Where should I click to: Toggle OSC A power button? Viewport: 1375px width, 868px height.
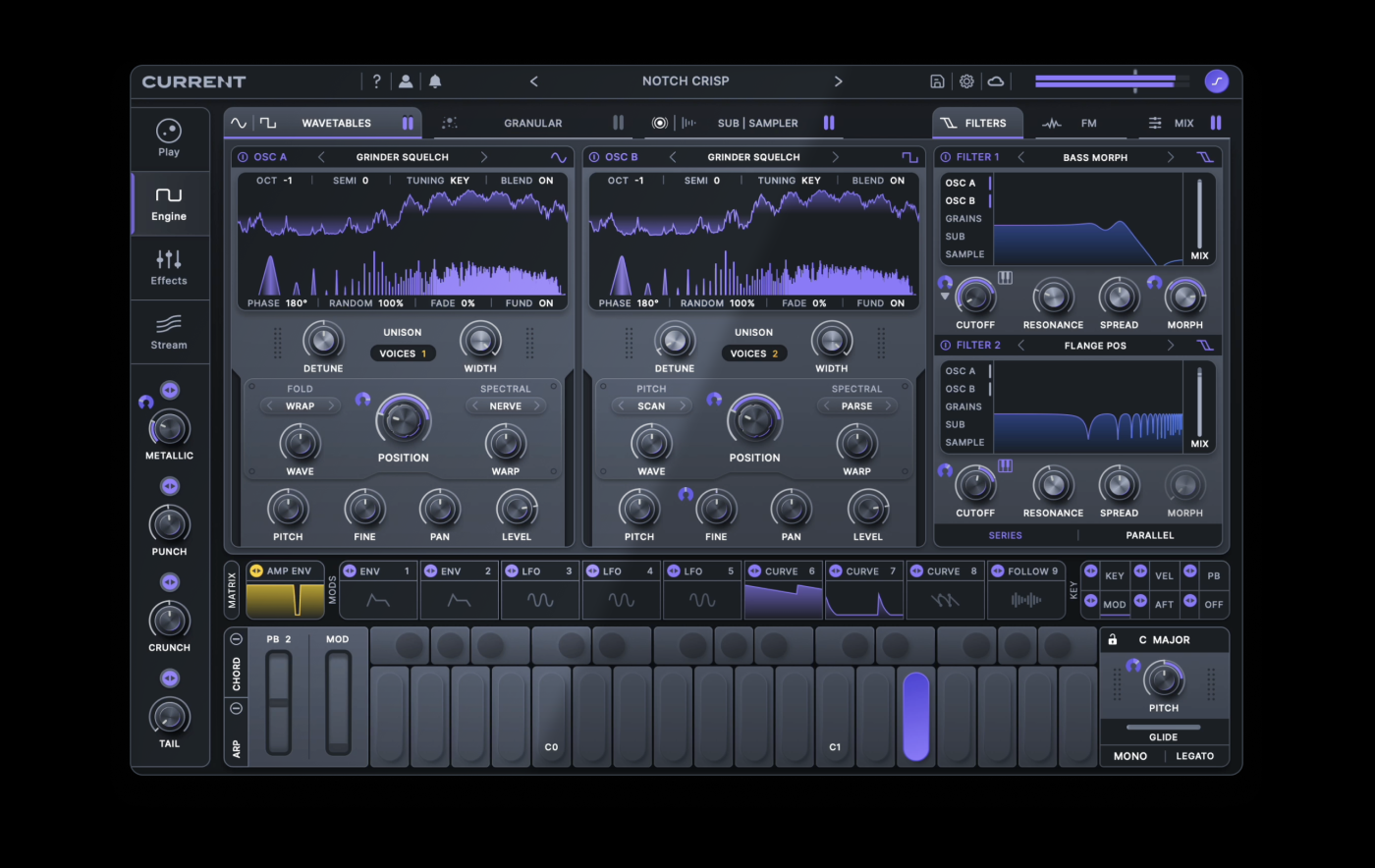(243, 157)
